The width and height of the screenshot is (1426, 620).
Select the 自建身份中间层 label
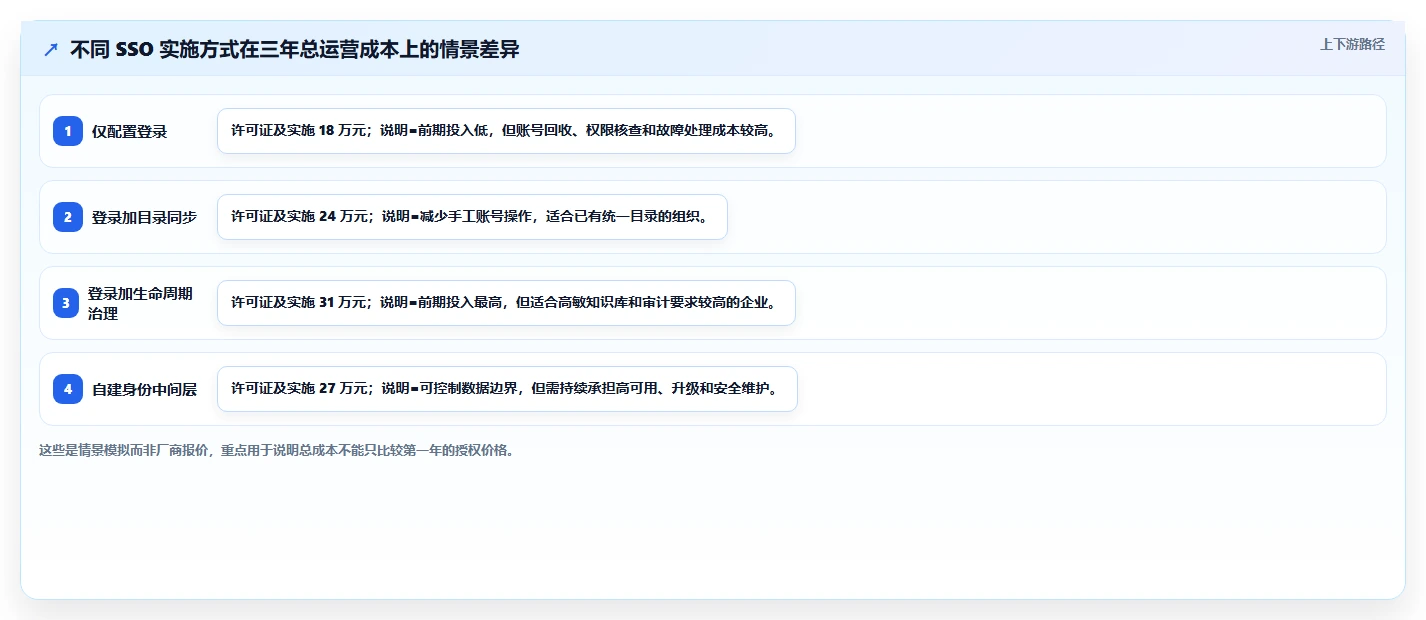click(x=144, y=389)
